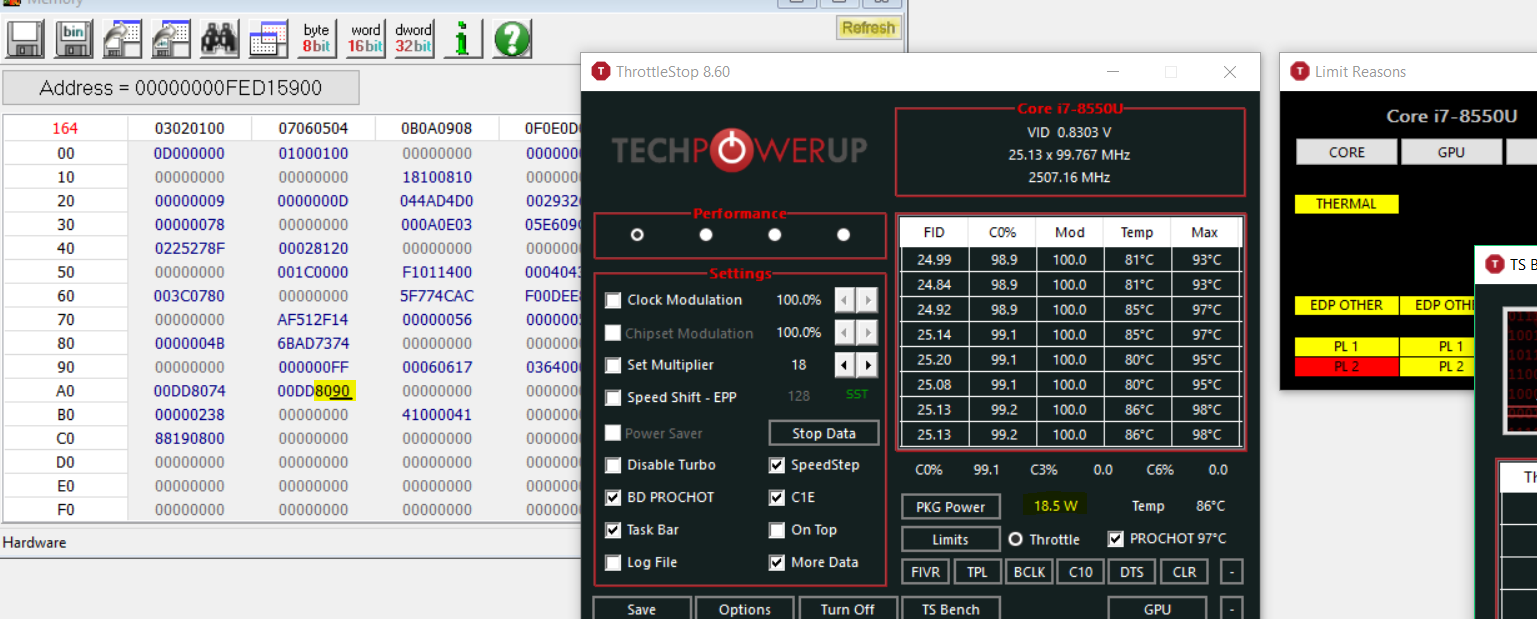1537x619 pixels.
Task: Switch to byte 8bit view
Action: tap(316, 39)
